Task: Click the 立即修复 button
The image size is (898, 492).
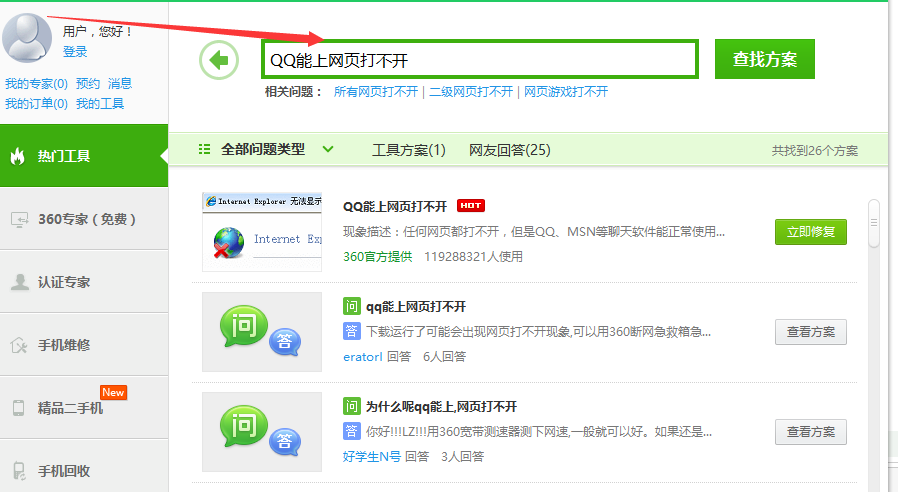Action: pyautogui.click(x=810, y=232)
